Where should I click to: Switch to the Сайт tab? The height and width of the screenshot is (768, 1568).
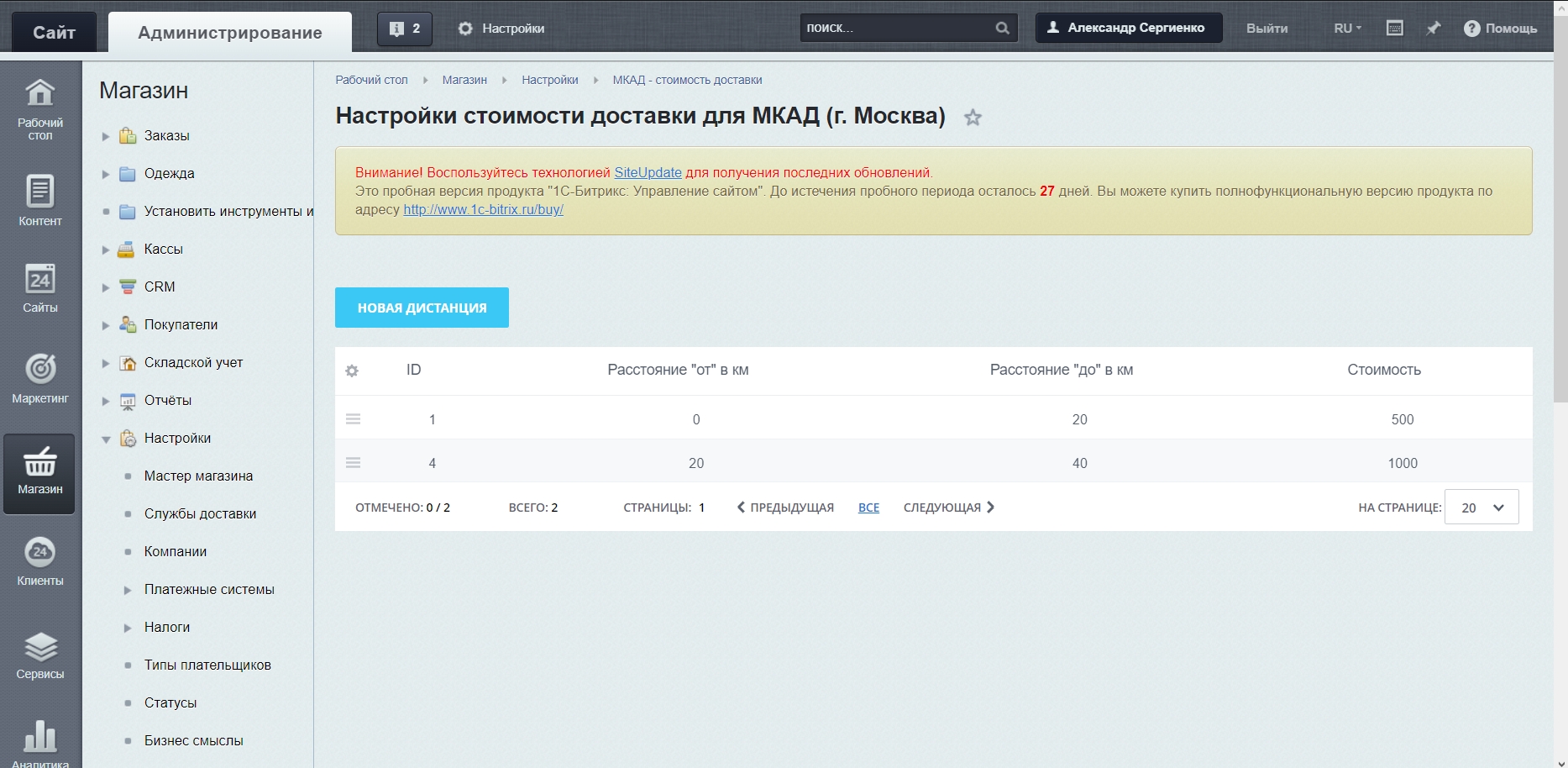point(54,33)
